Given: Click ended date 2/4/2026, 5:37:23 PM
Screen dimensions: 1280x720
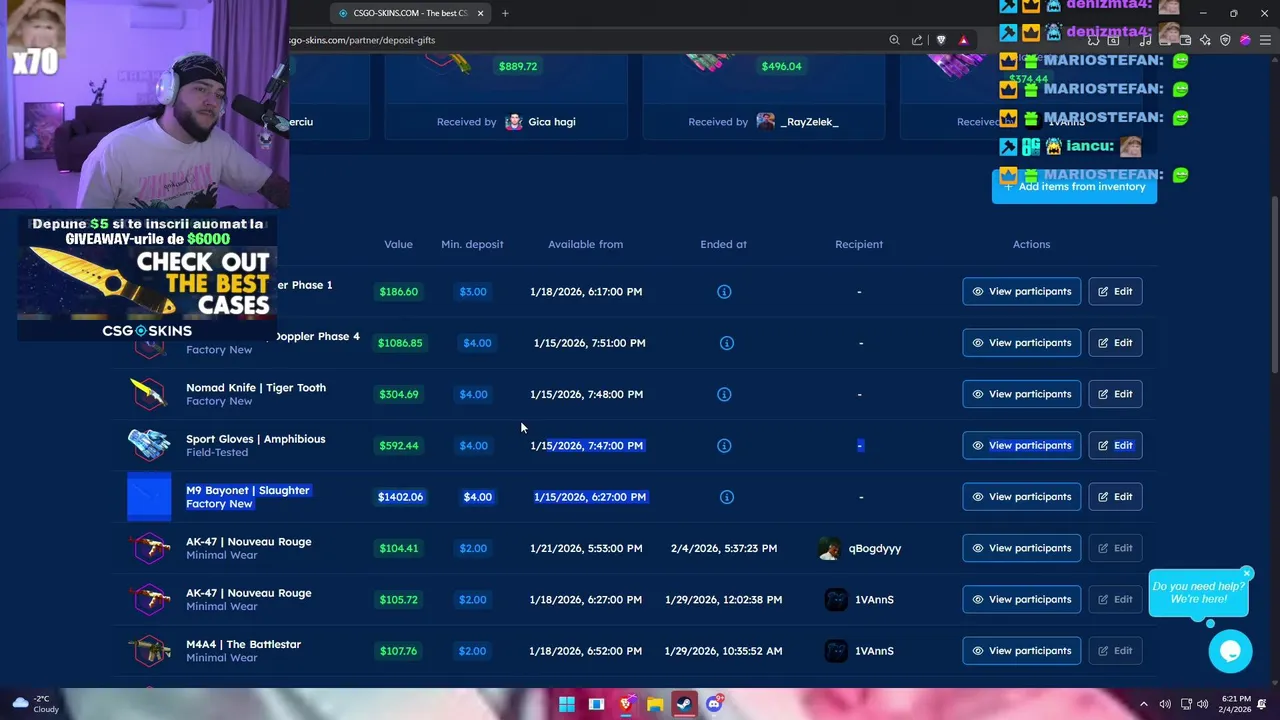Looking at the screenshot, I should [724, 548].
